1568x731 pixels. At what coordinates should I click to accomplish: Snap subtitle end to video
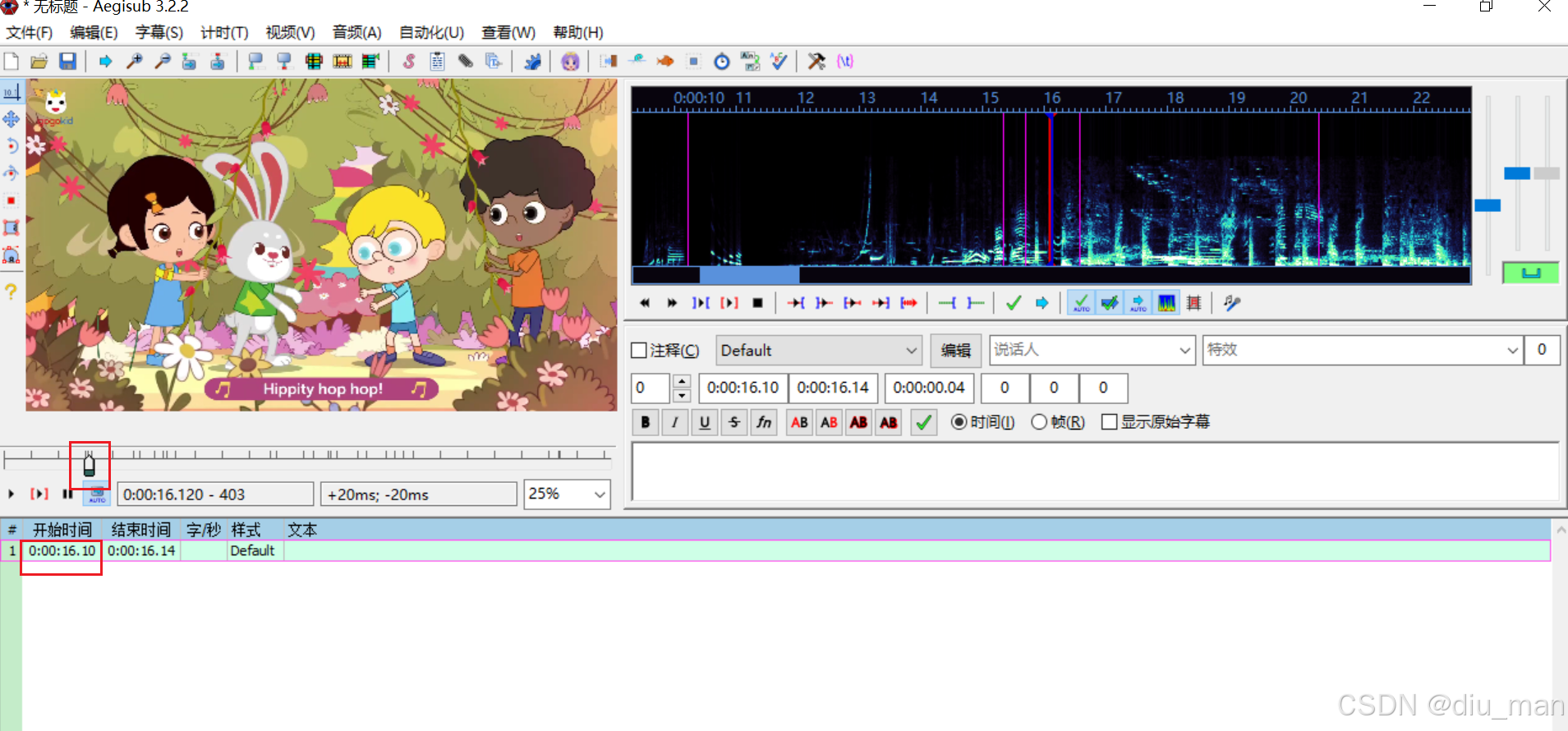284,61
